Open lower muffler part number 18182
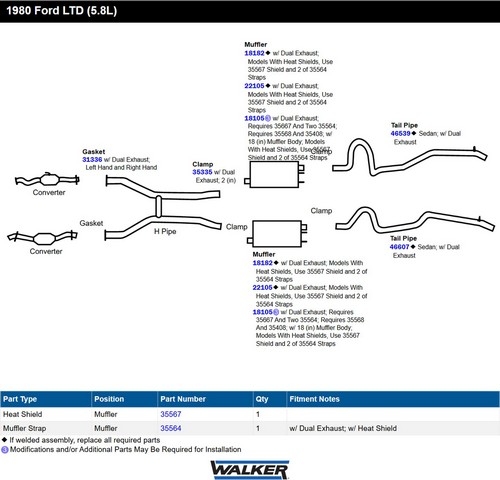Screen dimensions: 500x480 coord(263,263)
